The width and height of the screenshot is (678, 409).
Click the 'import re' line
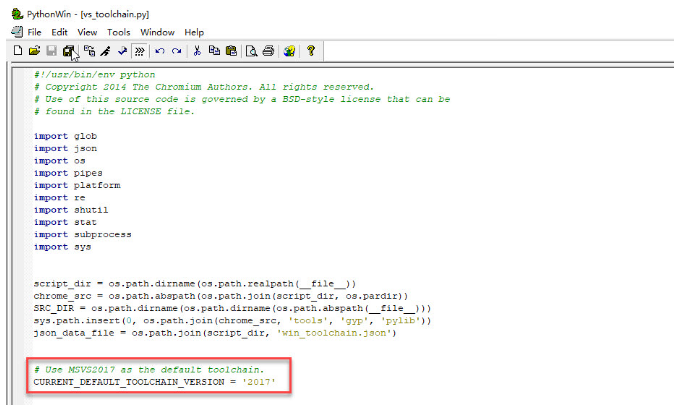60,198
